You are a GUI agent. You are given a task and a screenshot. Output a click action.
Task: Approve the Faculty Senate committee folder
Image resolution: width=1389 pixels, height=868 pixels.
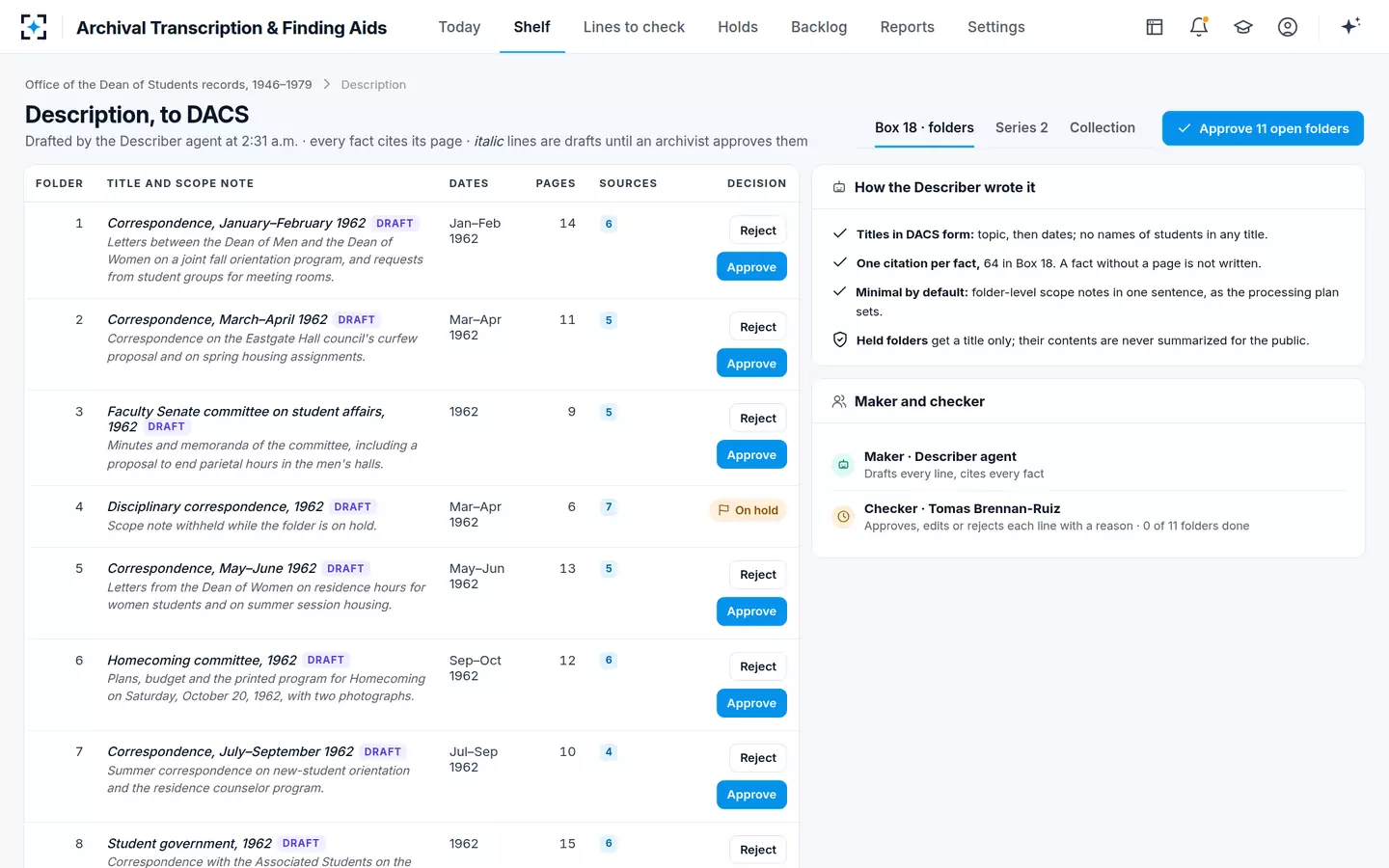tap(751, 455)
